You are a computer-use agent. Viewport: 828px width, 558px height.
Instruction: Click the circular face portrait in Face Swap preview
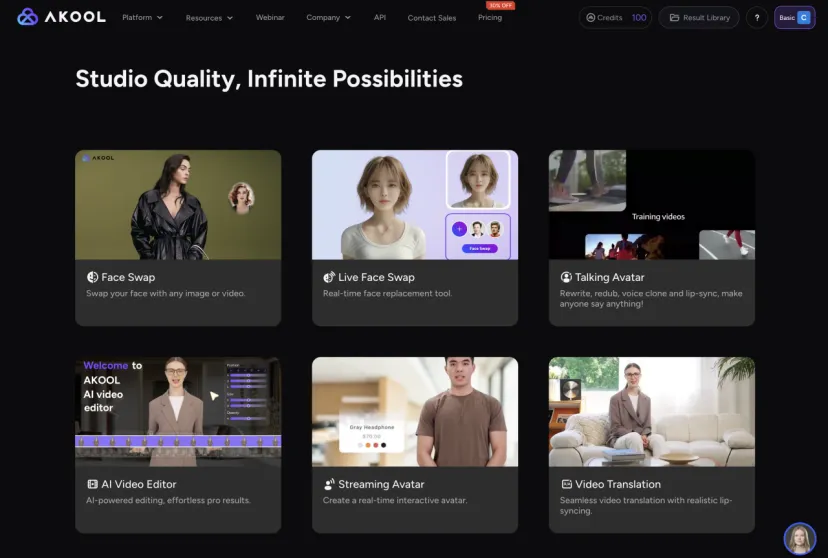tap(241, 197)
